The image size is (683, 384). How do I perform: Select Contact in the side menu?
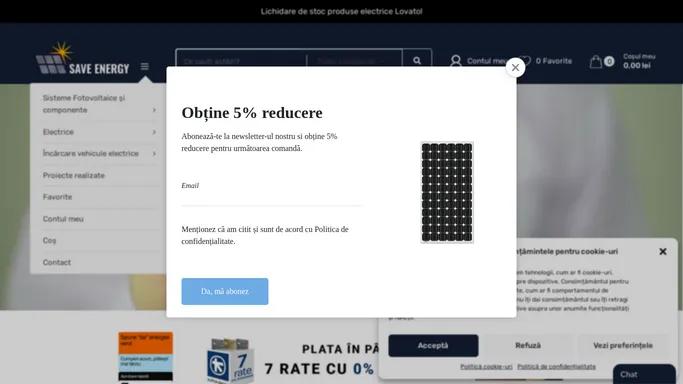coord(57,262)
